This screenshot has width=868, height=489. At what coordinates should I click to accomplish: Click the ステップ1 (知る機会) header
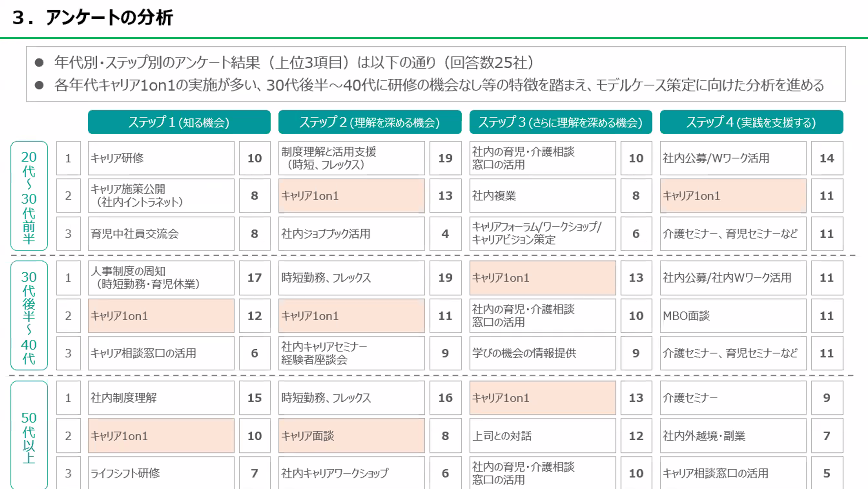(x=179, y=122)
